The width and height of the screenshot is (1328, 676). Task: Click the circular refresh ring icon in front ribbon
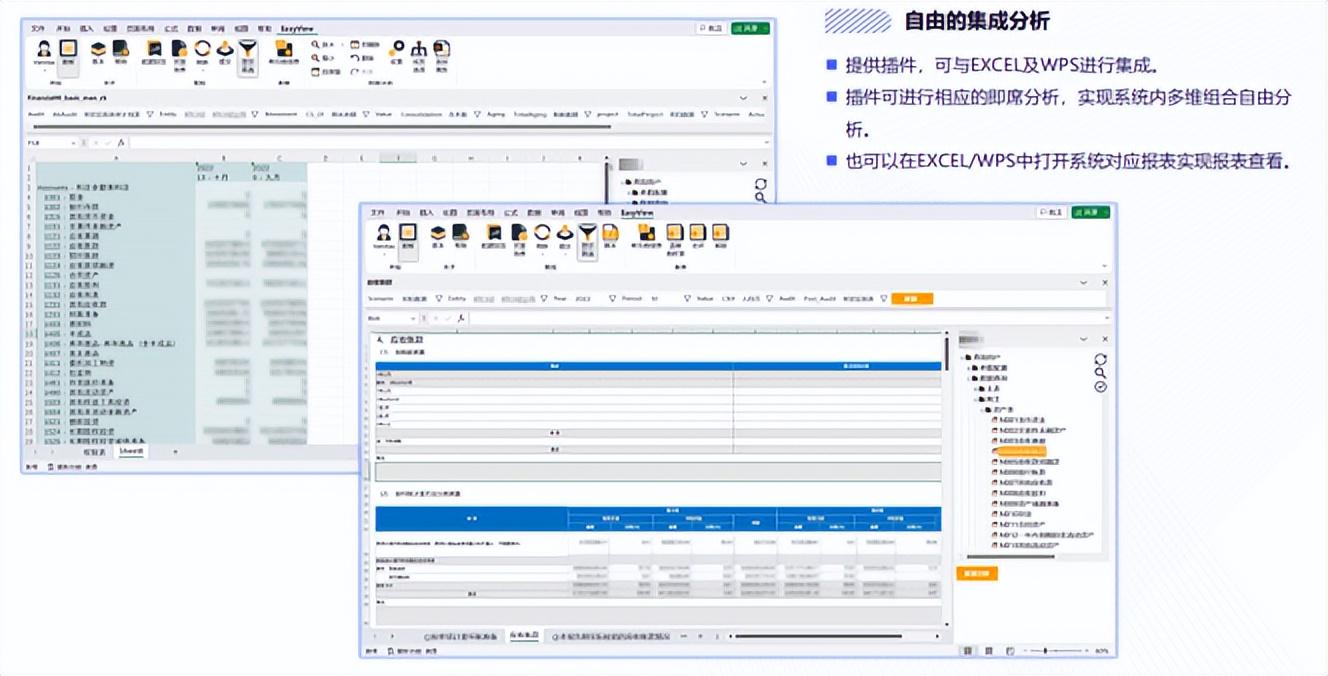click(x=541, y=234)
